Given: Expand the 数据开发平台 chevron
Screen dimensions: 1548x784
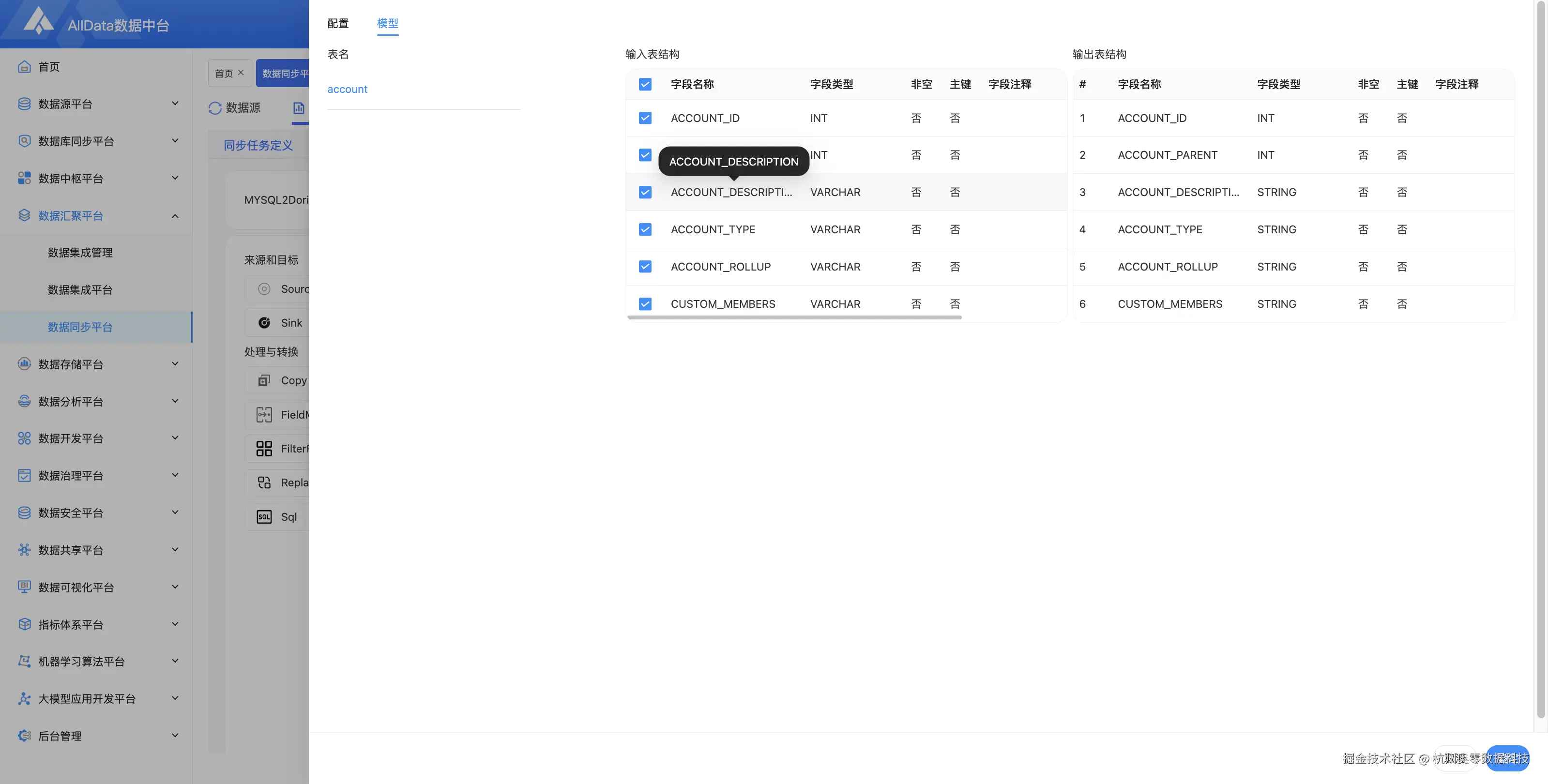Looking at the screenshot, I should [x=175, y=438].
